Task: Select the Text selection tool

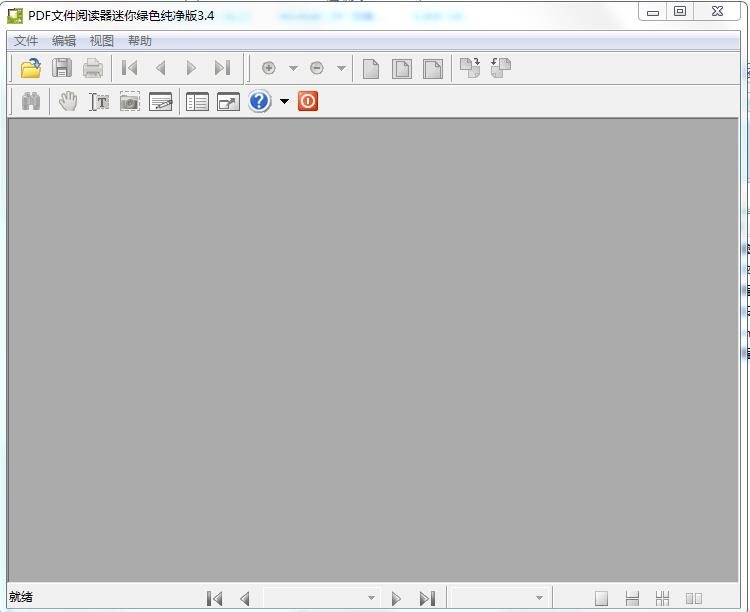Action: click(99, 101)
